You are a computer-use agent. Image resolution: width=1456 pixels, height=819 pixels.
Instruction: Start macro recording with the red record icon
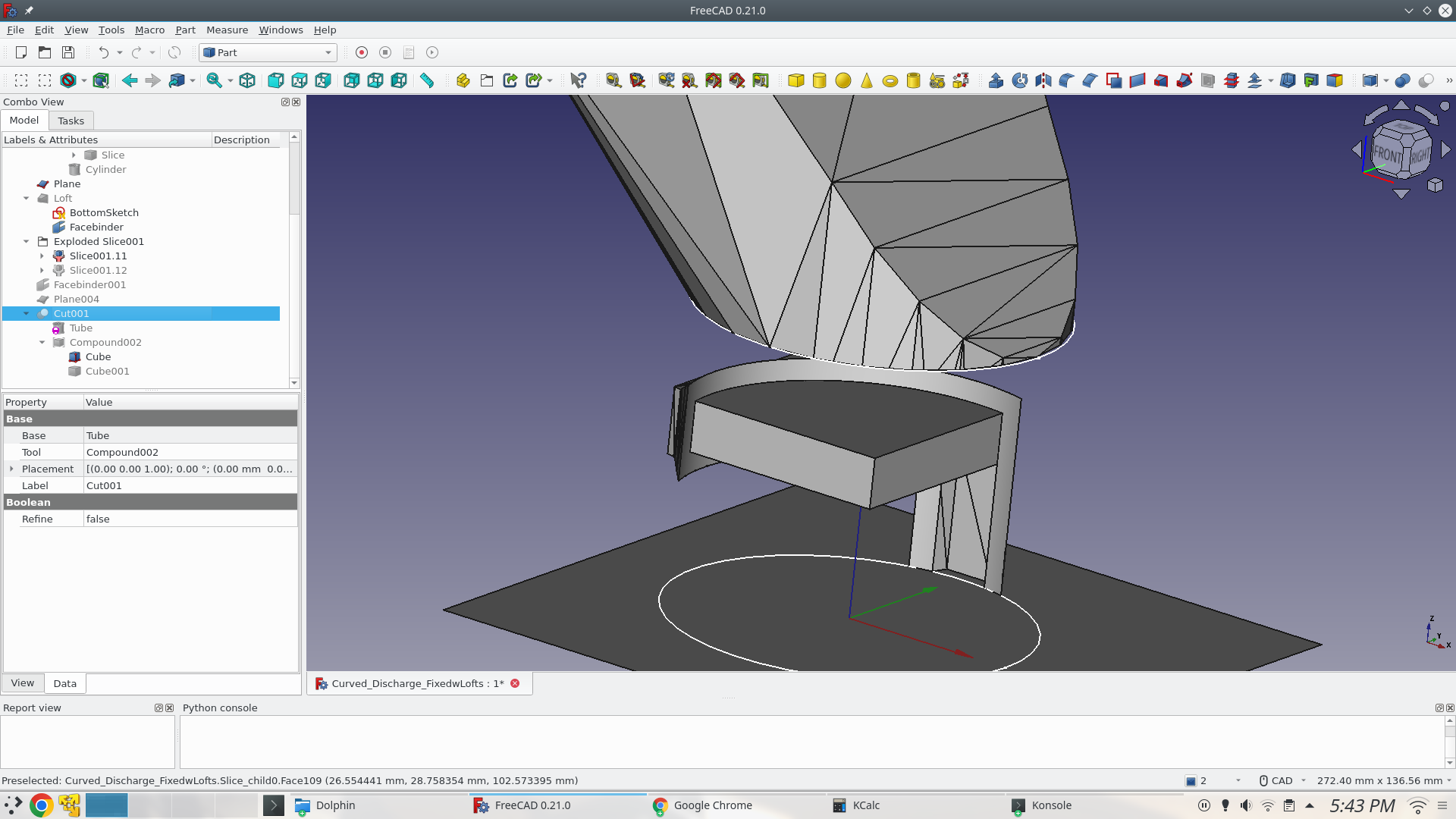coord(362,52)
